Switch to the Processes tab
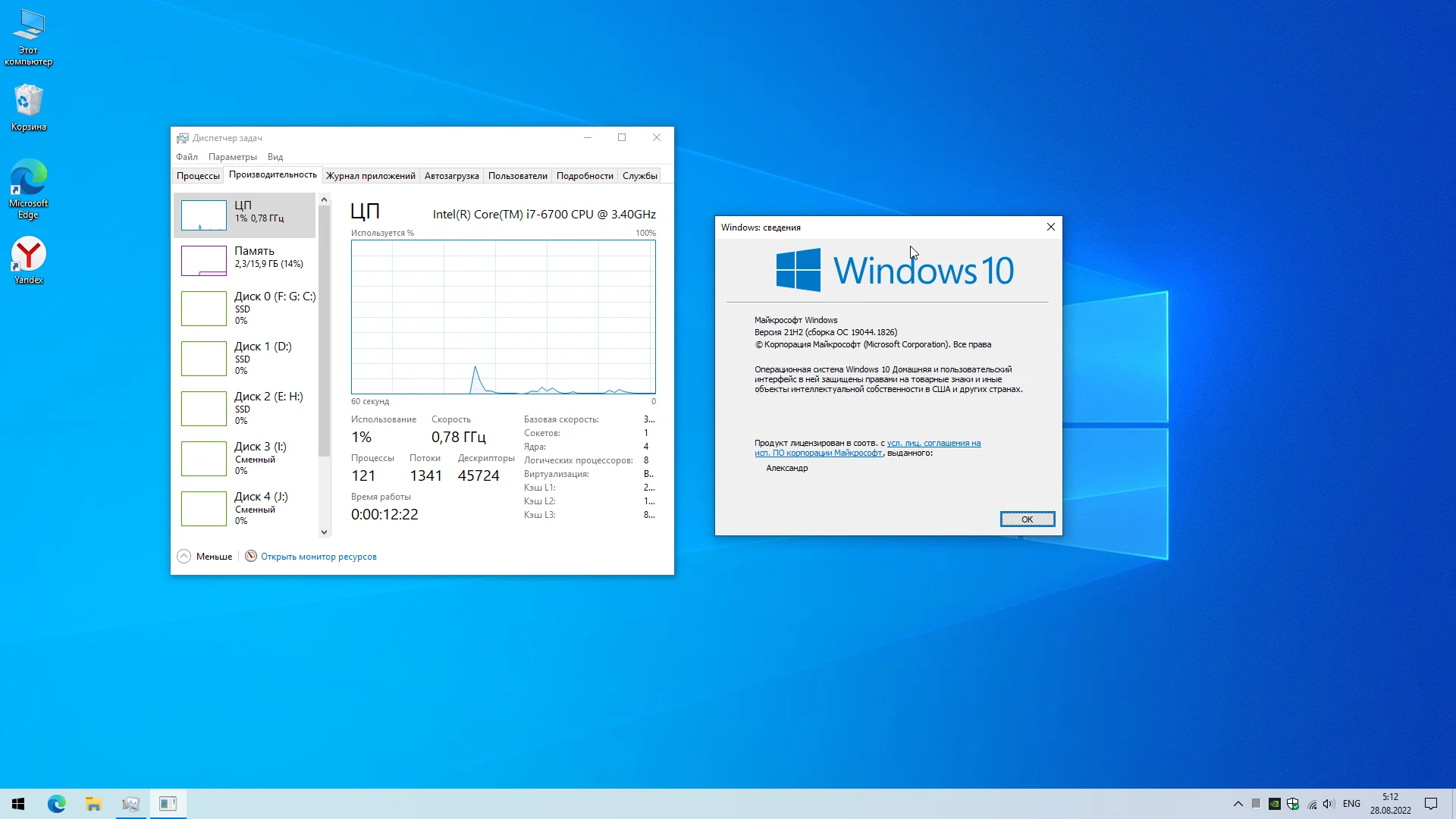Image resolution: width=1456 pixels, height=819 pixels. click(198, 176)
